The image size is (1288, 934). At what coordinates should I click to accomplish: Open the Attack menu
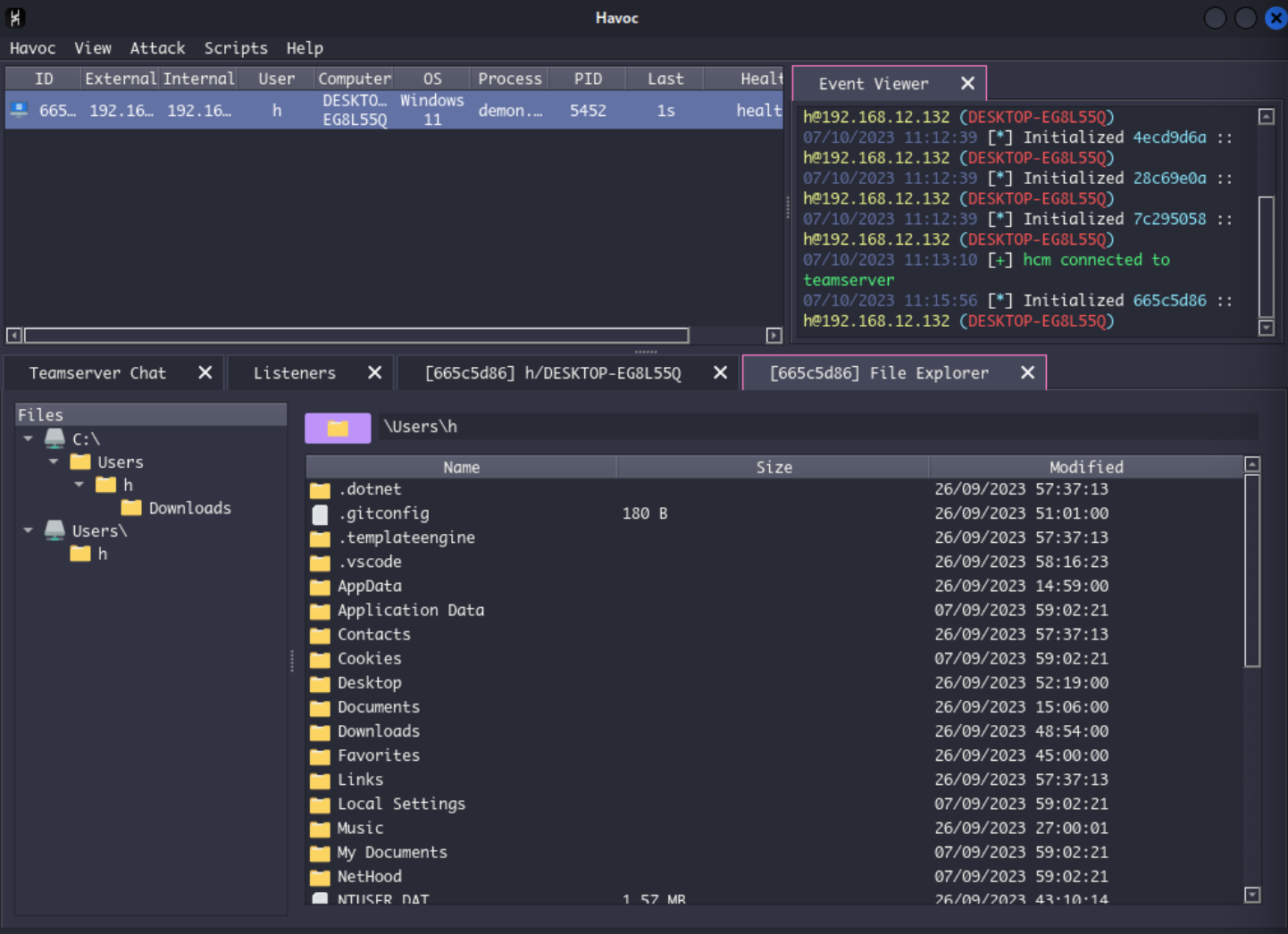[157, 48]
